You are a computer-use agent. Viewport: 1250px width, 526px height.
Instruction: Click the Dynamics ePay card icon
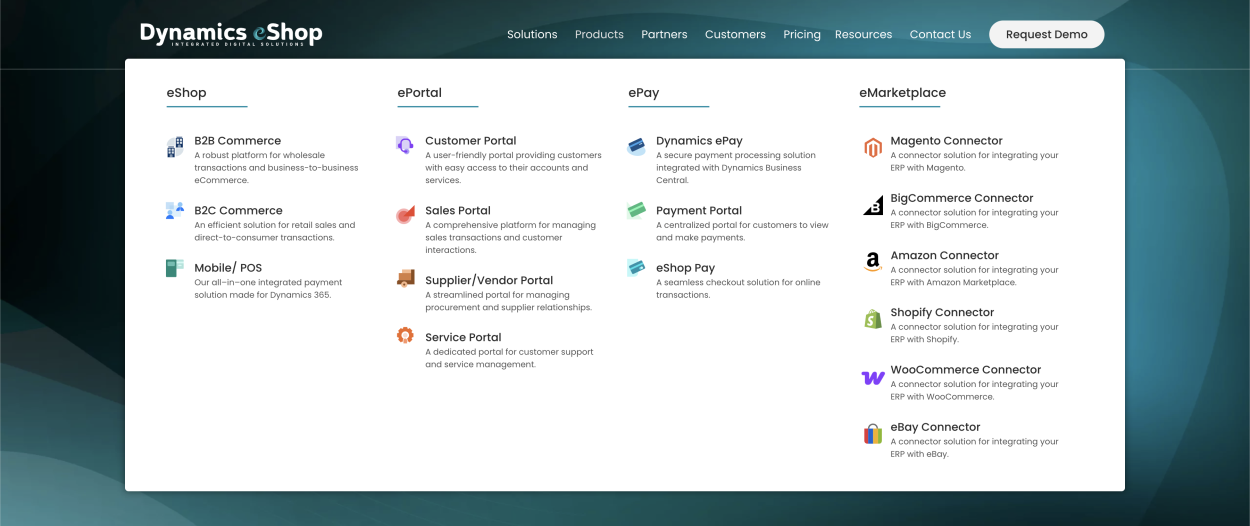(x=636, y=146)
